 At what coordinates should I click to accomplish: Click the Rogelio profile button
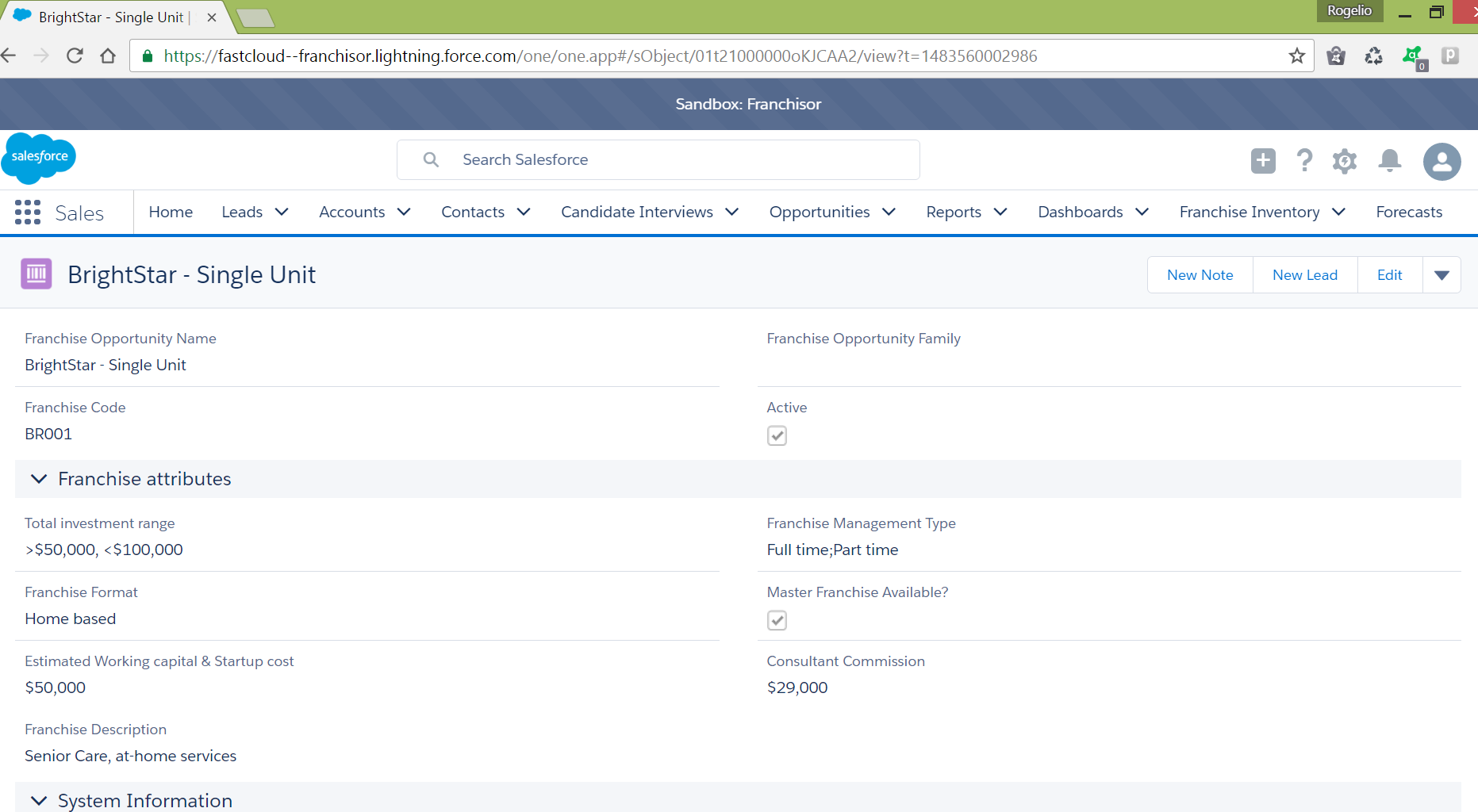1349,10
